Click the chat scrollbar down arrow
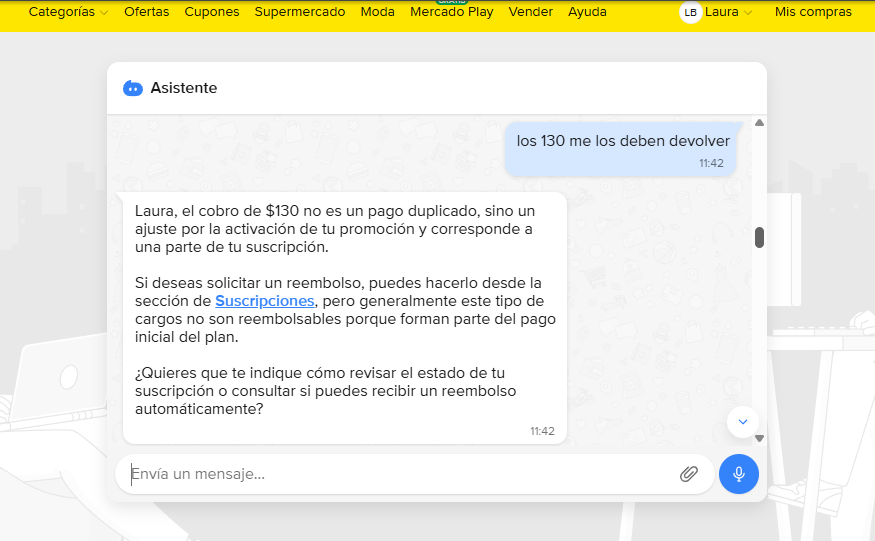875x541 pixels. [x=759, y=438]
